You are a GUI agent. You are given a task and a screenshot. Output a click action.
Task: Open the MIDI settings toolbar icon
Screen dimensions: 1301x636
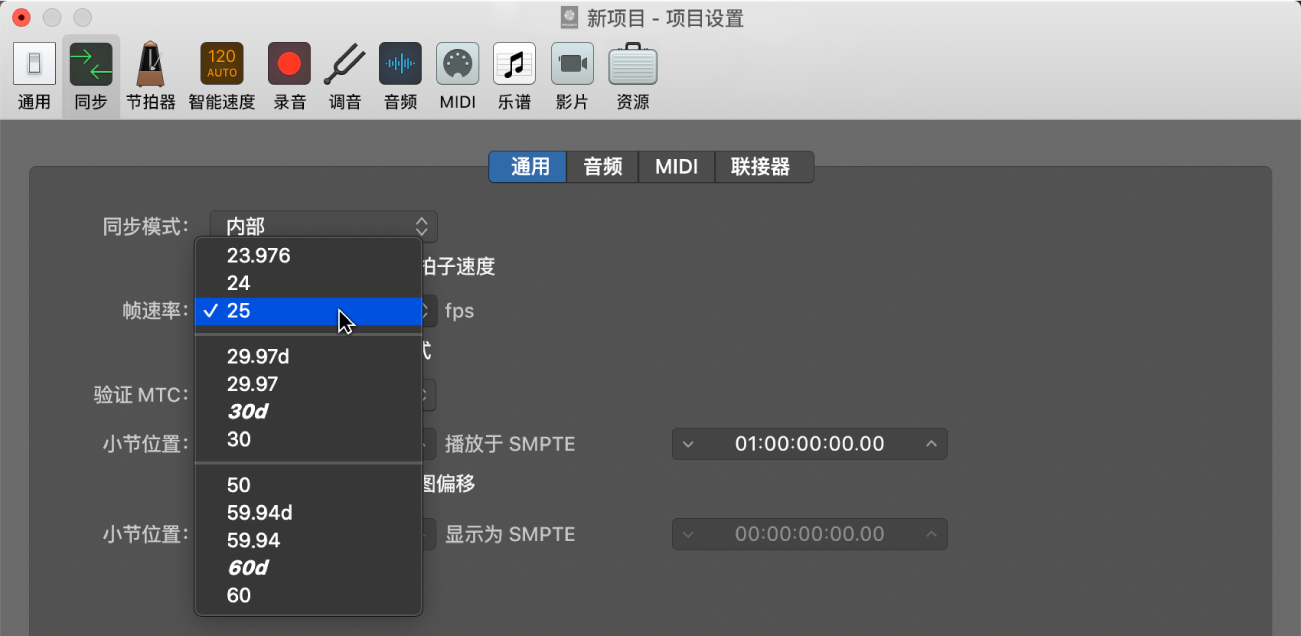point(457,77)
